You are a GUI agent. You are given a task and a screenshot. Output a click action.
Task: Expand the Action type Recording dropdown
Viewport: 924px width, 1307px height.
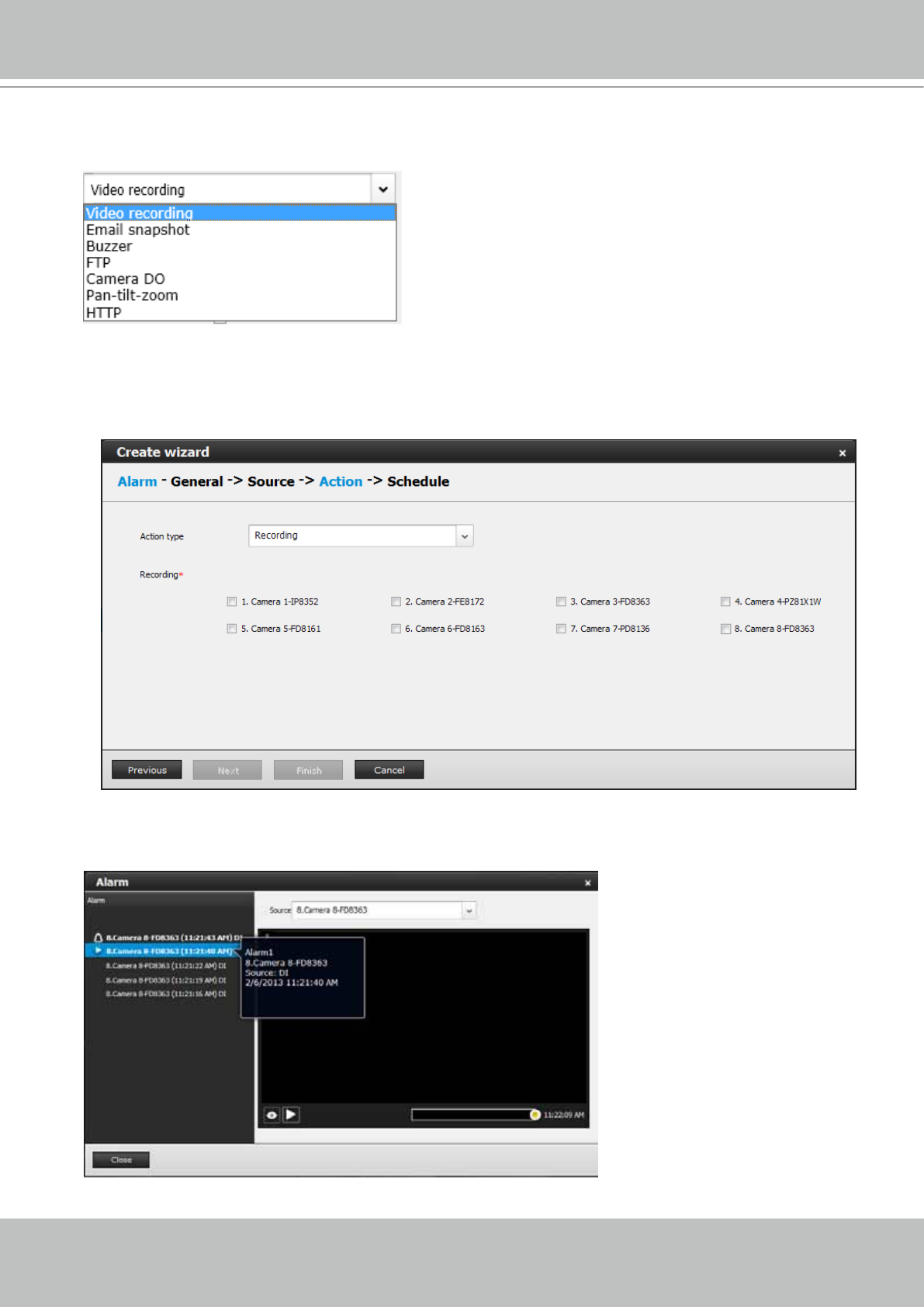tap(465, 536)
